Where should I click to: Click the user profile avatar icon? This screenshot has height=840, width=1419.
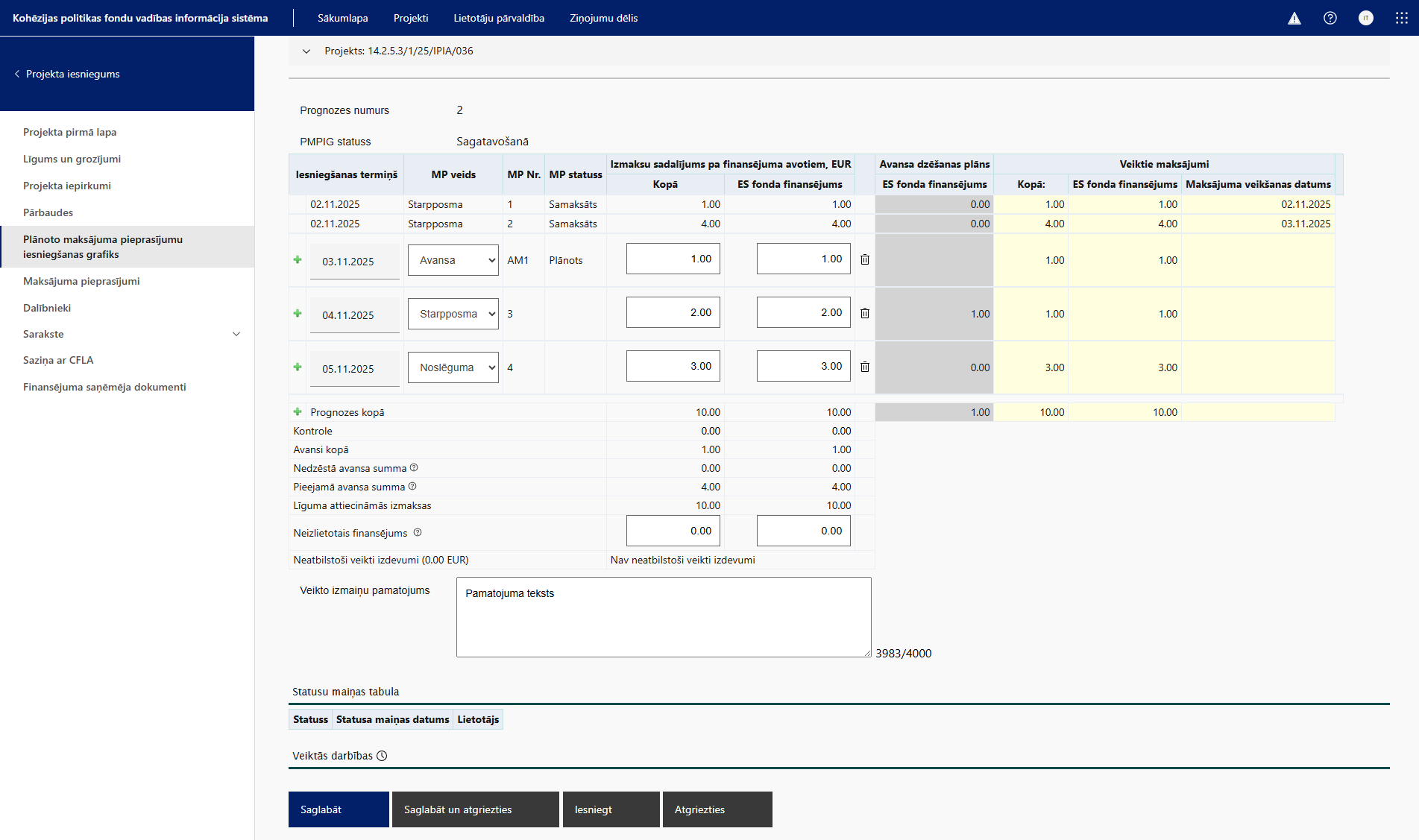[1366, 19]
